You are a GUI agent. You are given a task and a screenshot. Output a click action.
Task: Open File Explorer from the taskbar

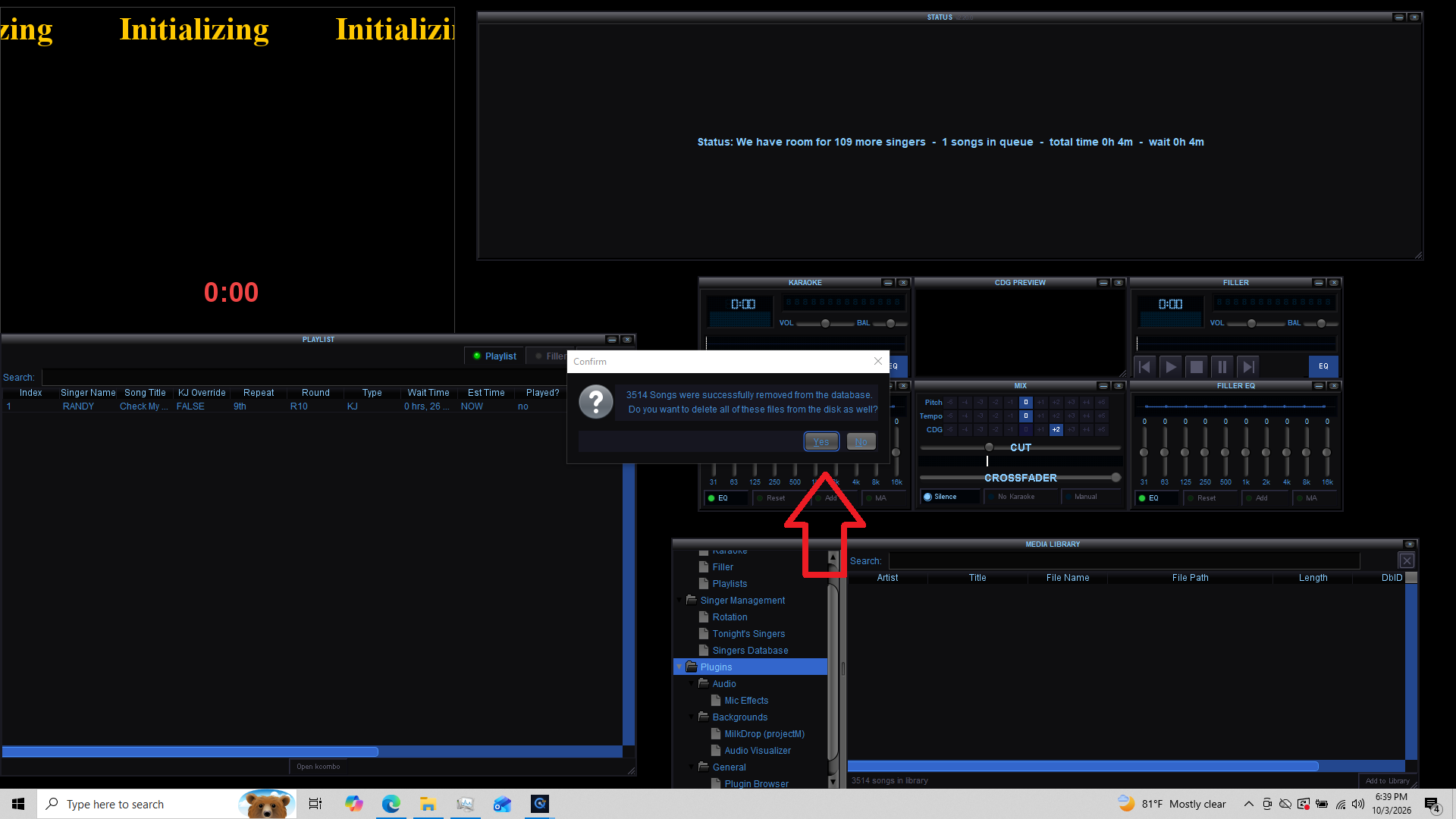click(428, 804)
